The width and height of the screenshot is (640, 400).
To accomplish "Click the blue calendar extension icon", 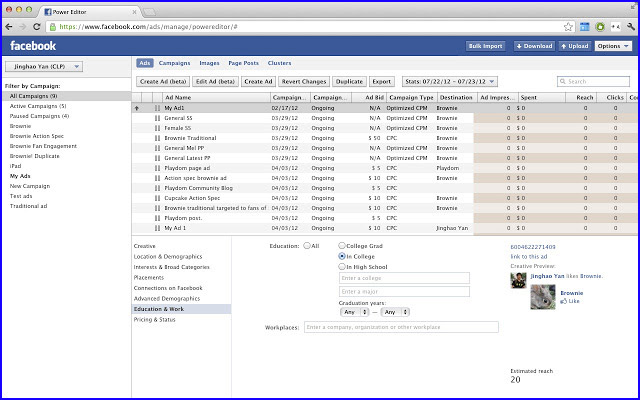I will 584,27.
